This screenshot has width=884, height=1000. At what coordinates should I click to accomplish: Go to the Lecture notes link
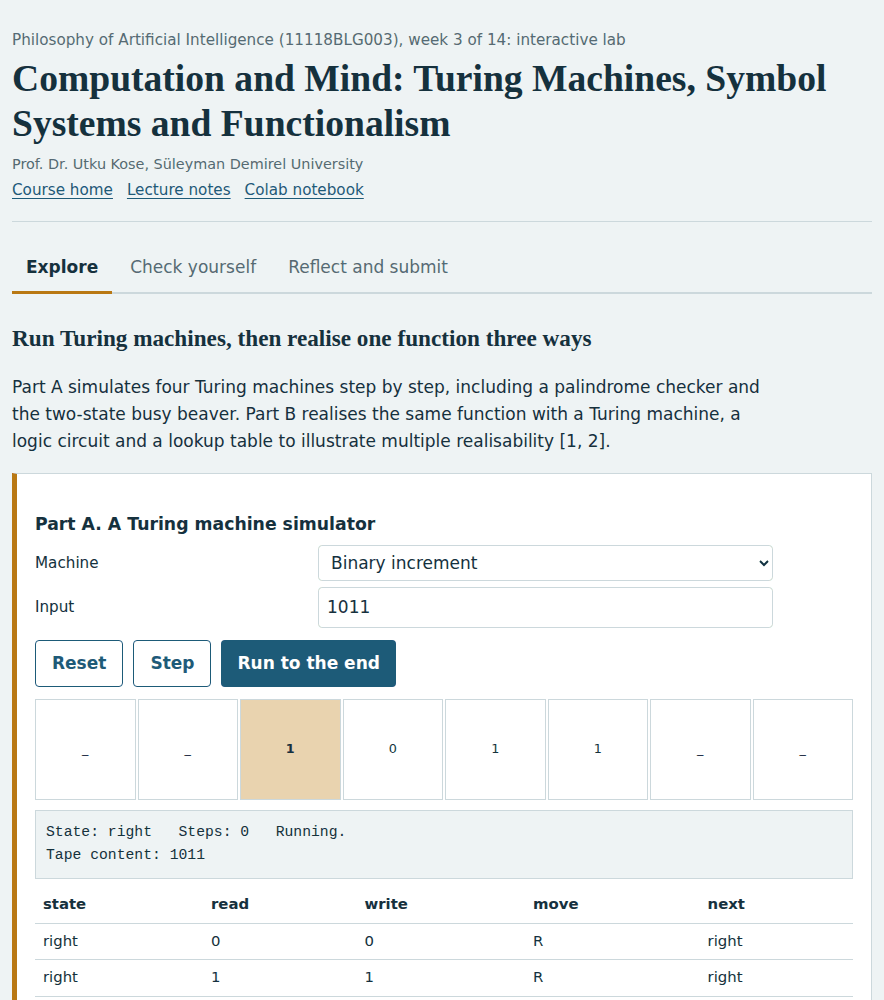coord(179,189)
